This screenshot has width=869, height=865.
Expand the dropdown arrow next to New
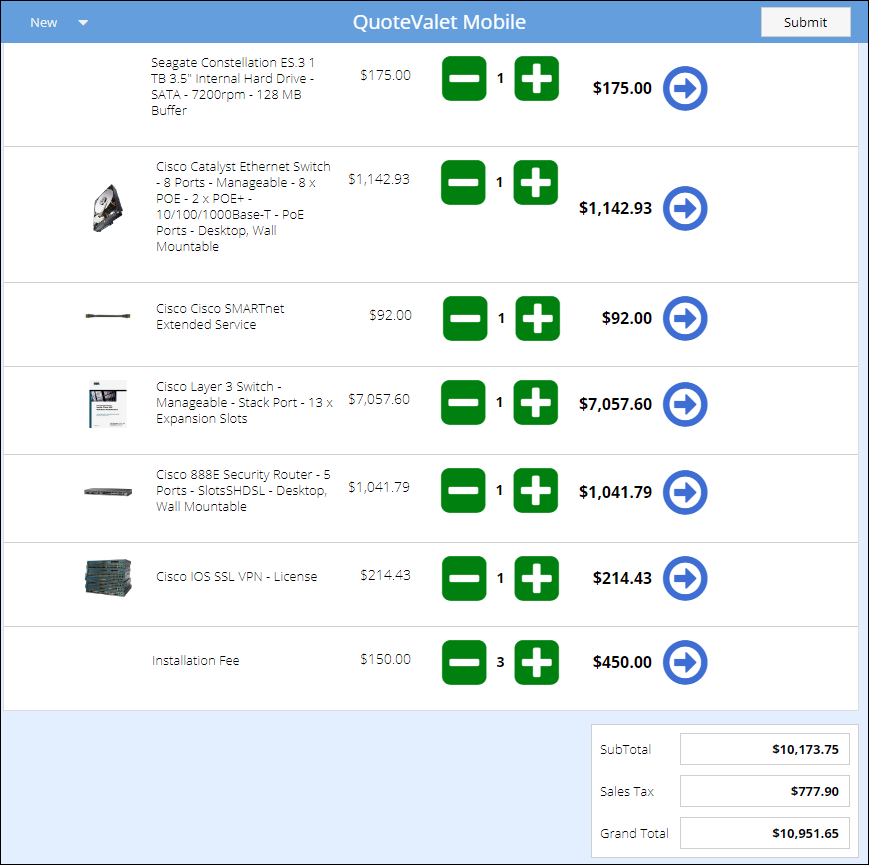[83, 23]
